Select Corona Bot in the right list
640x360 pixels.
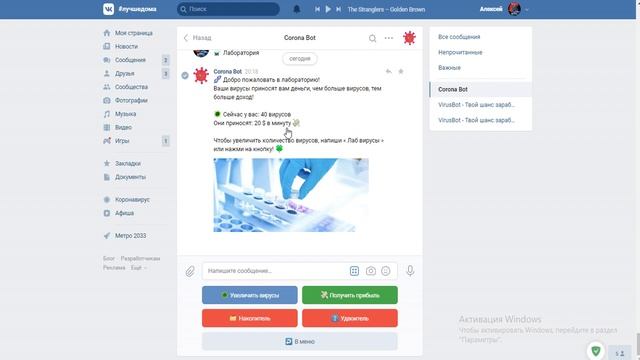click(x=480, y=89)
